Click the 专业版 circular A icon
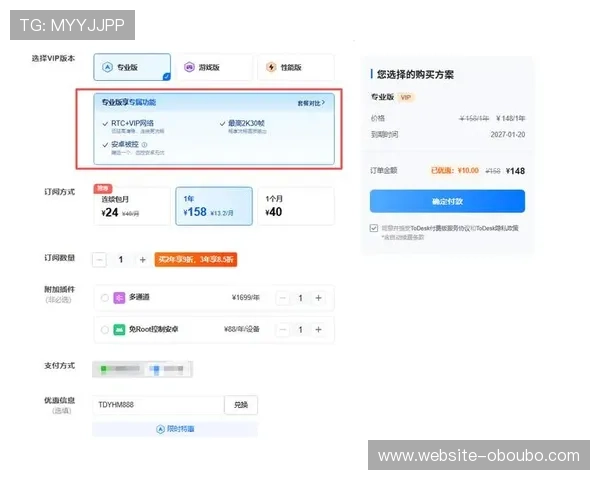The image size is (600, 480). 108,67
